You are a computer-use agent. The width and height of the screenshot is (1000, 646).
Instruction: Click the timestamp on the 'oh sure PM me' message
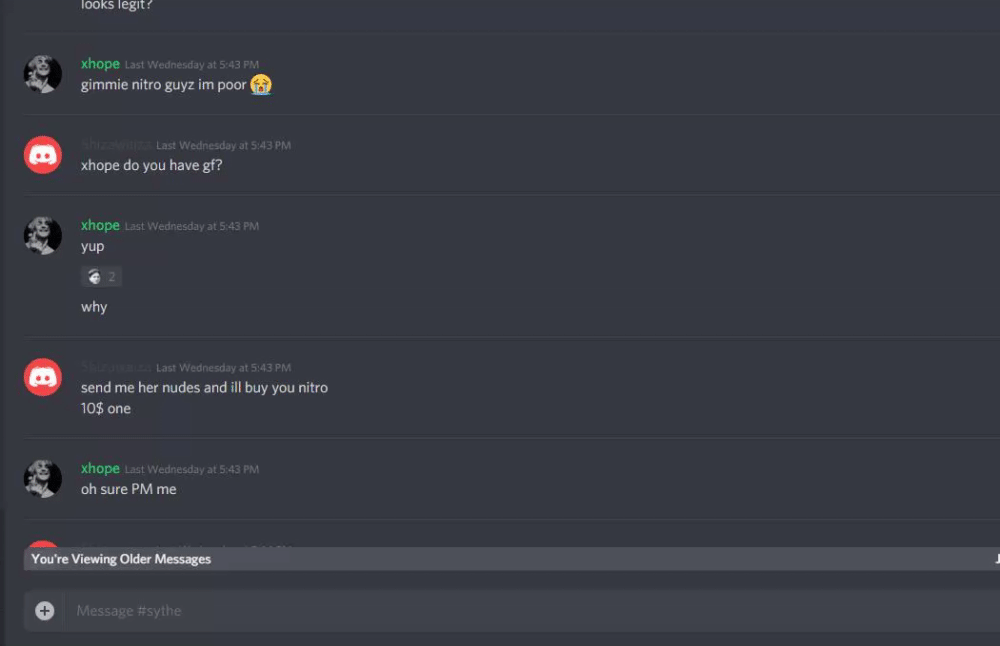coord(191,469)
